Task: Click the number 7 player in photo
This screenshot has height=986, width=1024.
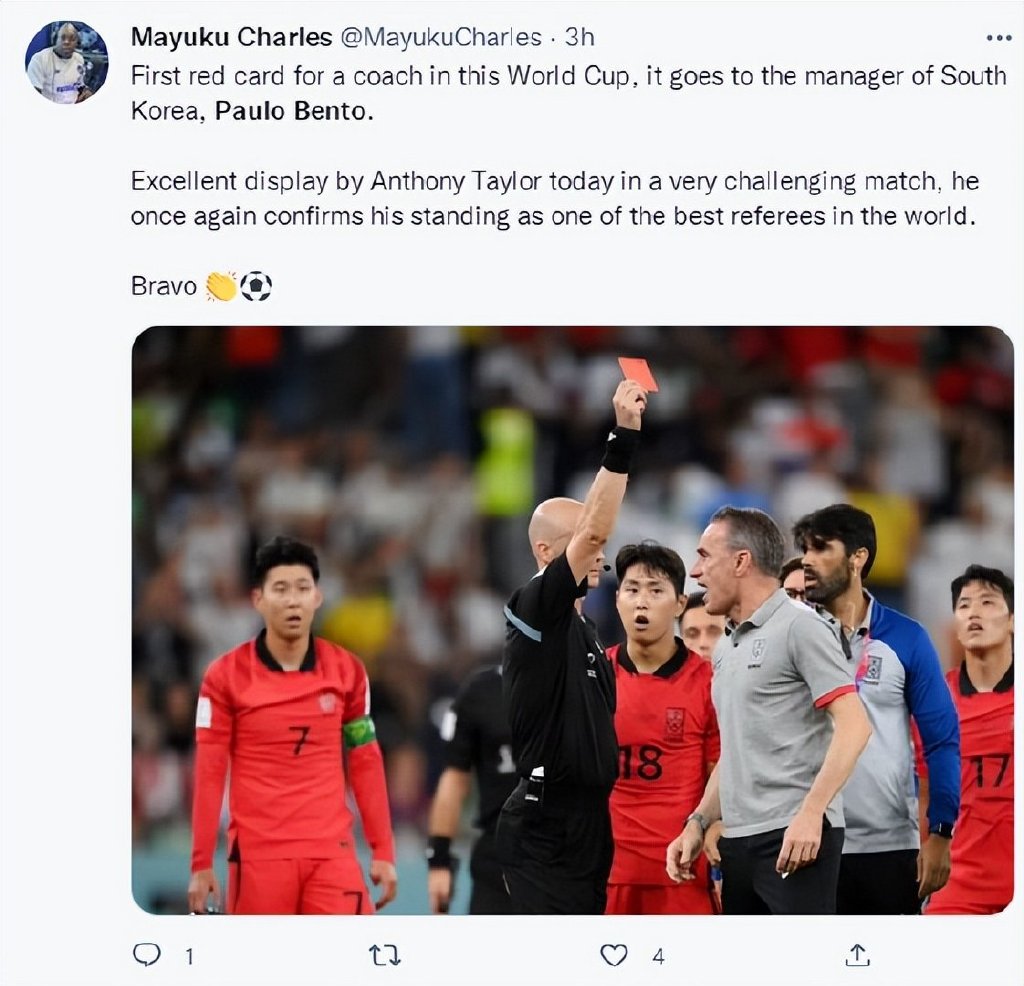Action: point(292,725)
